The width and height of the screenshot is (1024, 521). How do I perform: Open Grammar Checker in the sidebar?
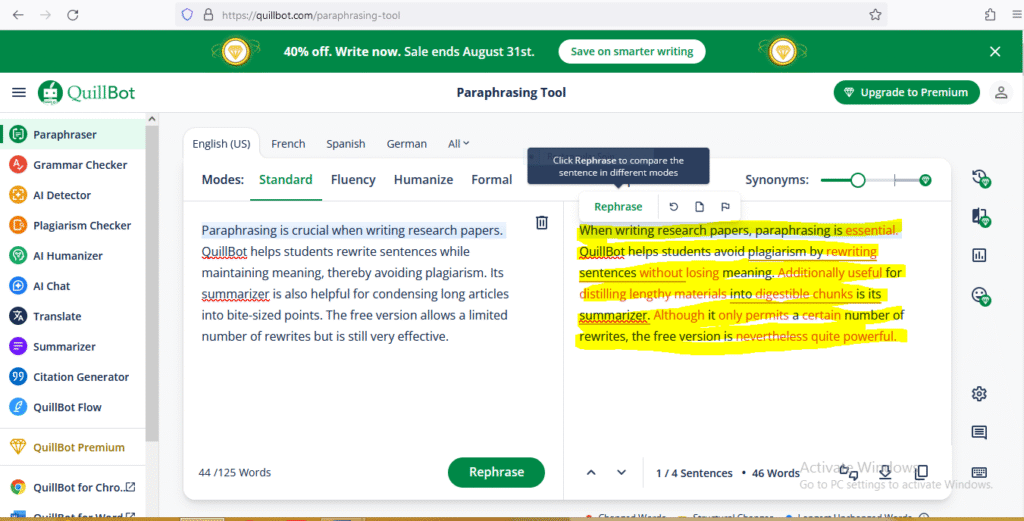(x=73, y=165)
